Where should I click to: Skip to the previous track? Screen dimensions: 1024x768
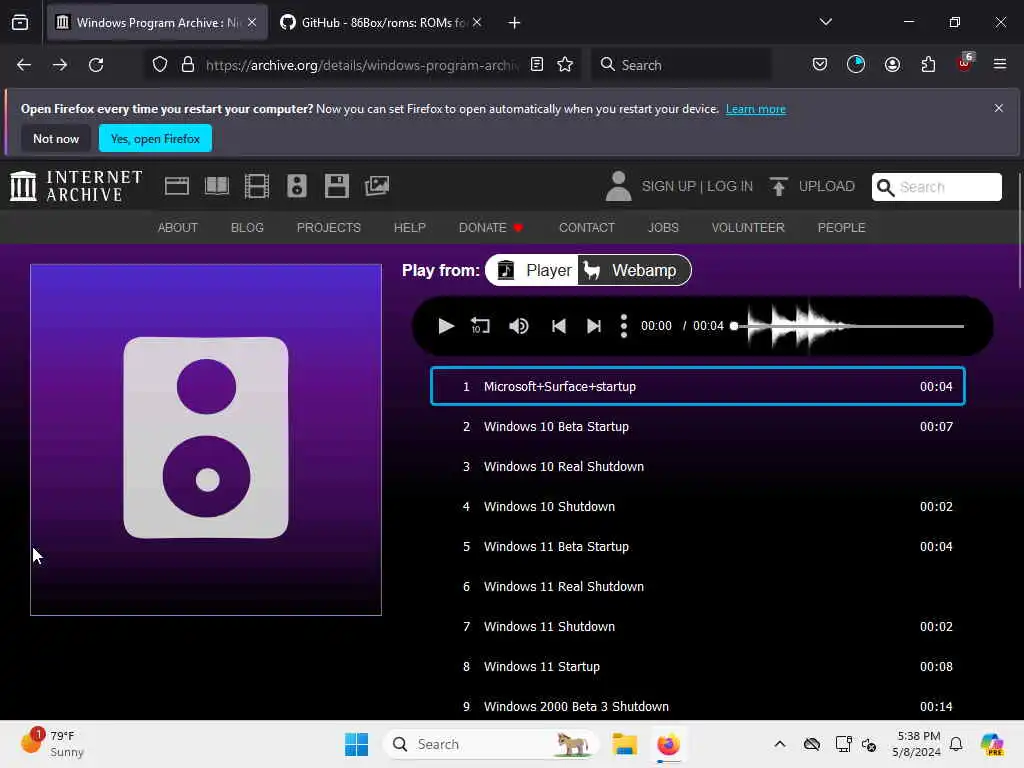tap(558, 326)
